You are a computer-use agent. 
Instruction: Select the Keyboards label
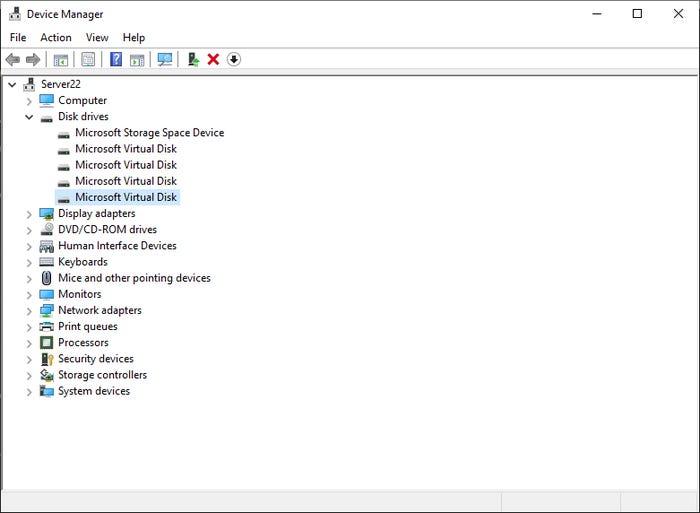pos(83,262)
